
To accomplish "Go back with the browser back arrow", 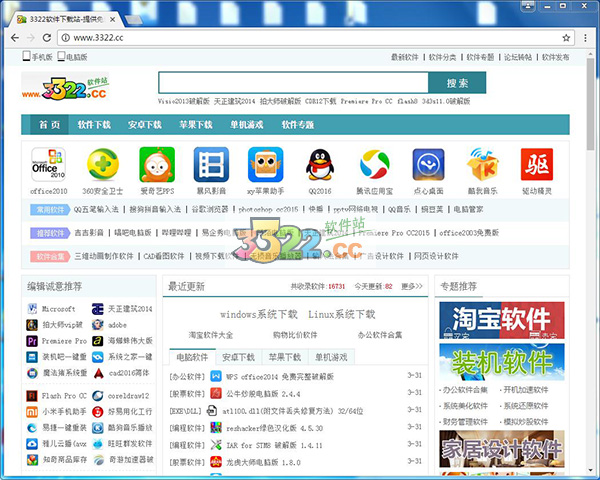I will click(x=15, y=38).
